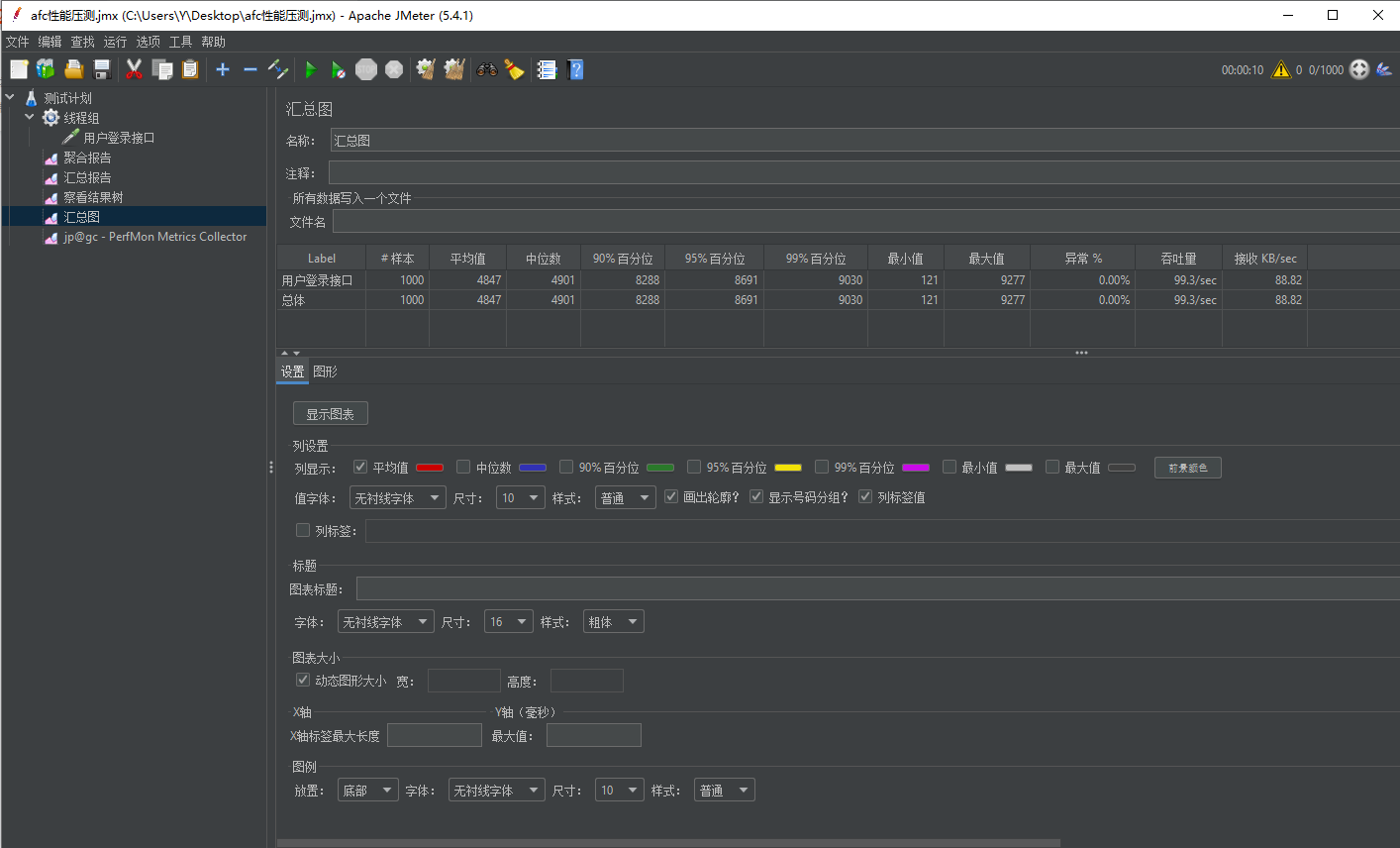This screenshot has height=848, width=1400.
Task: Enable the 中位数 column display checkbox
Action: click(x=462, y=467)
